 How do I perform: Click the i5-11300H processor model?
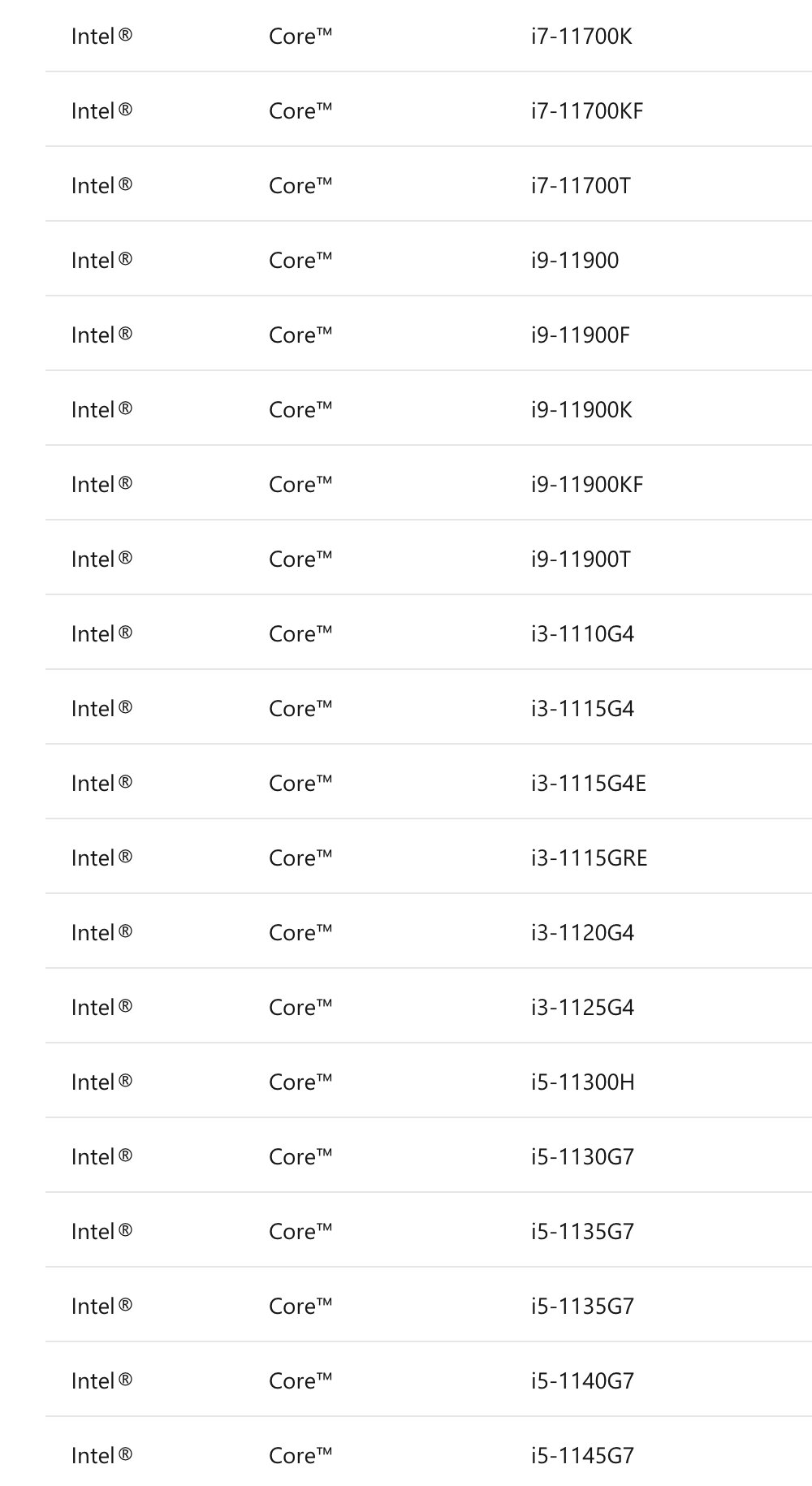click(x=583, y=1082)
